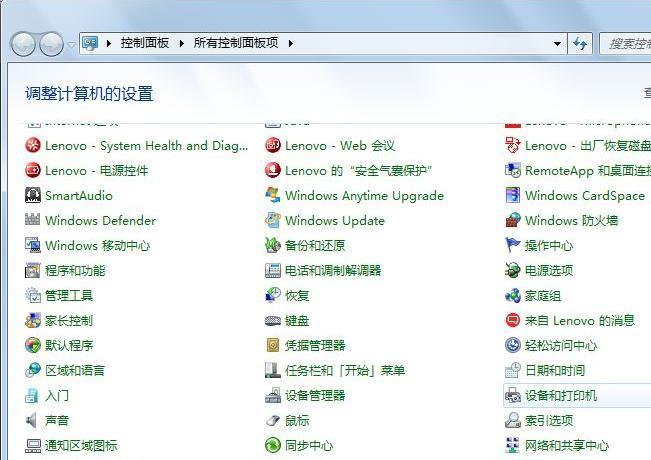
Task: Click the Forward navigation button
Action: (51, 44)
